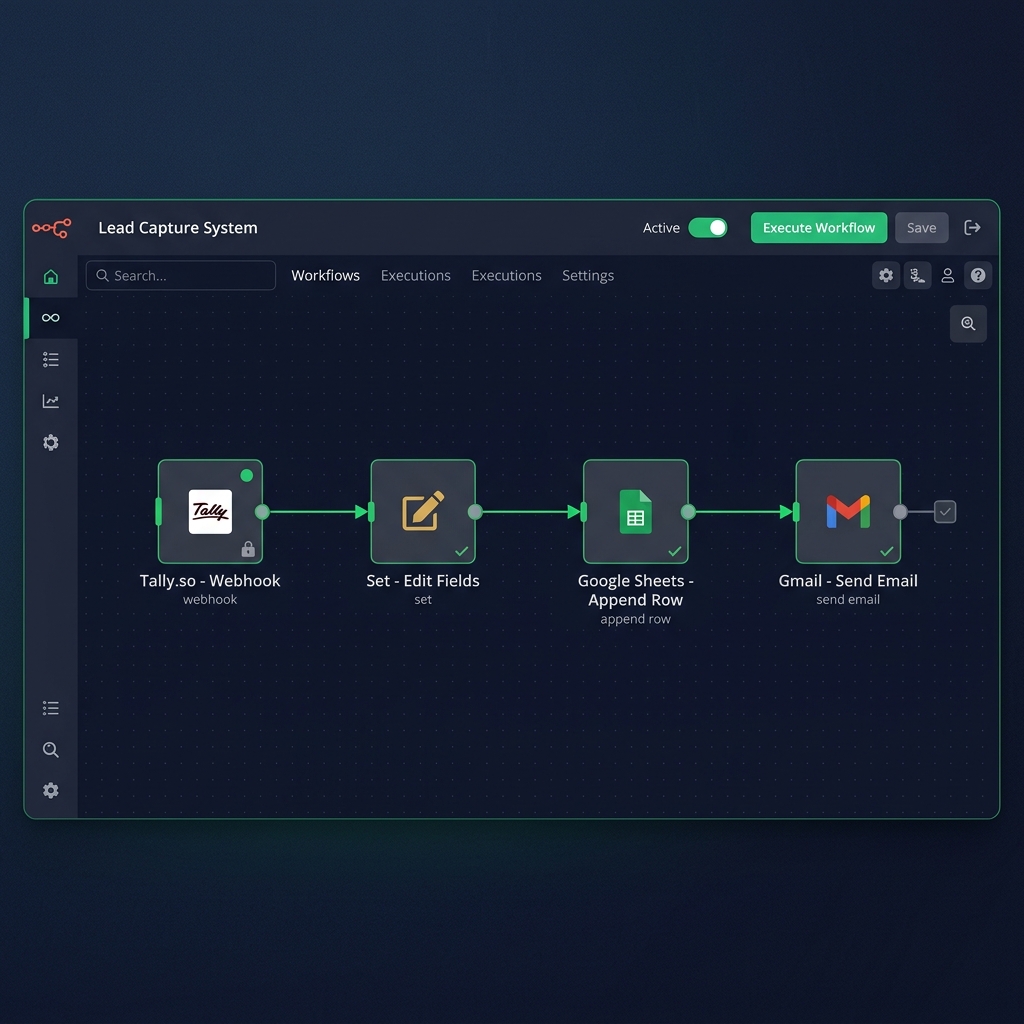Select the Gmail node icon
This screenshot has height=1024, width=1024.
click(848, 511)
